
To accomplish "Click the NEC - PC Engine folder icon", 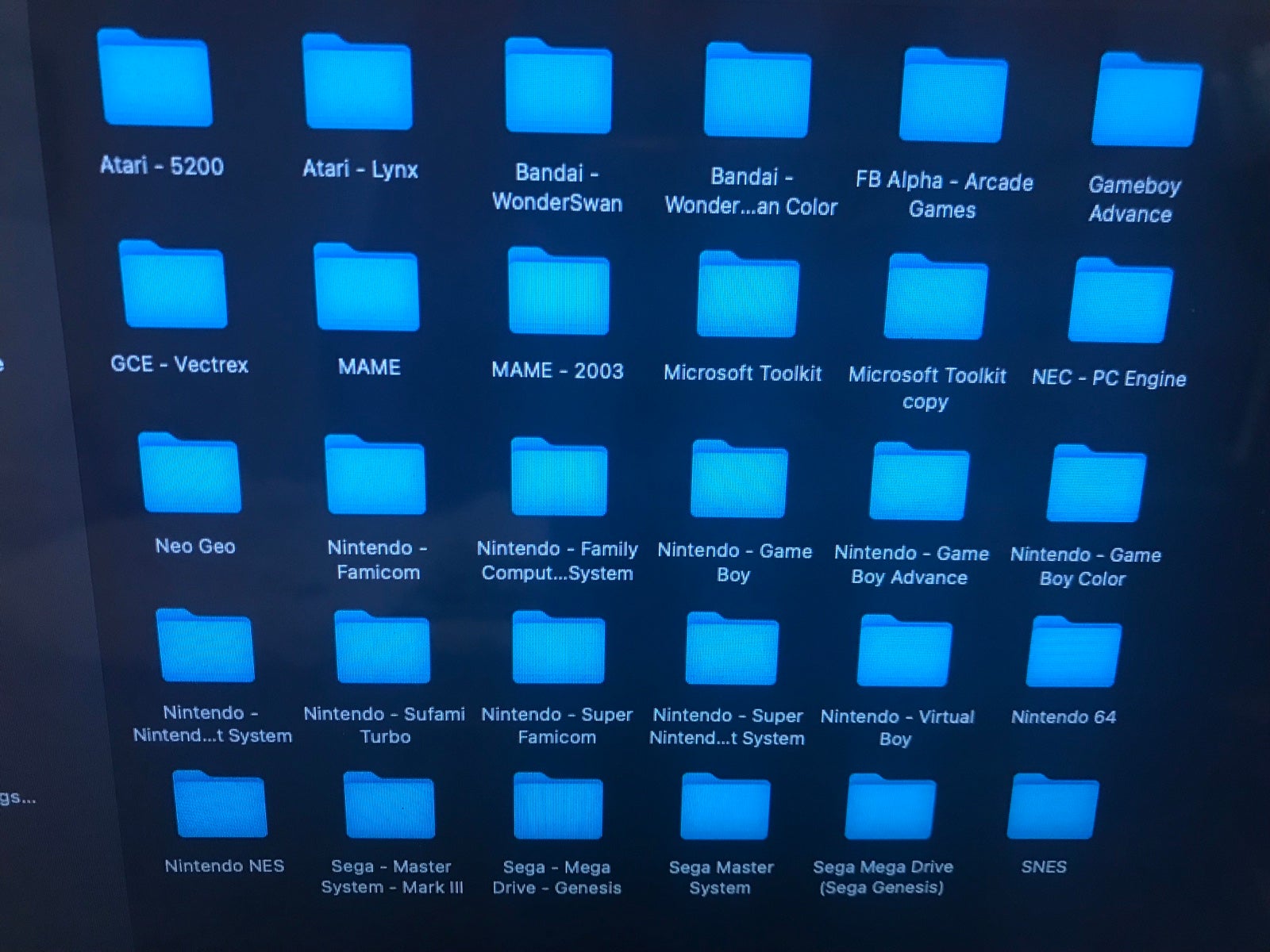I will coord(1121,300).
